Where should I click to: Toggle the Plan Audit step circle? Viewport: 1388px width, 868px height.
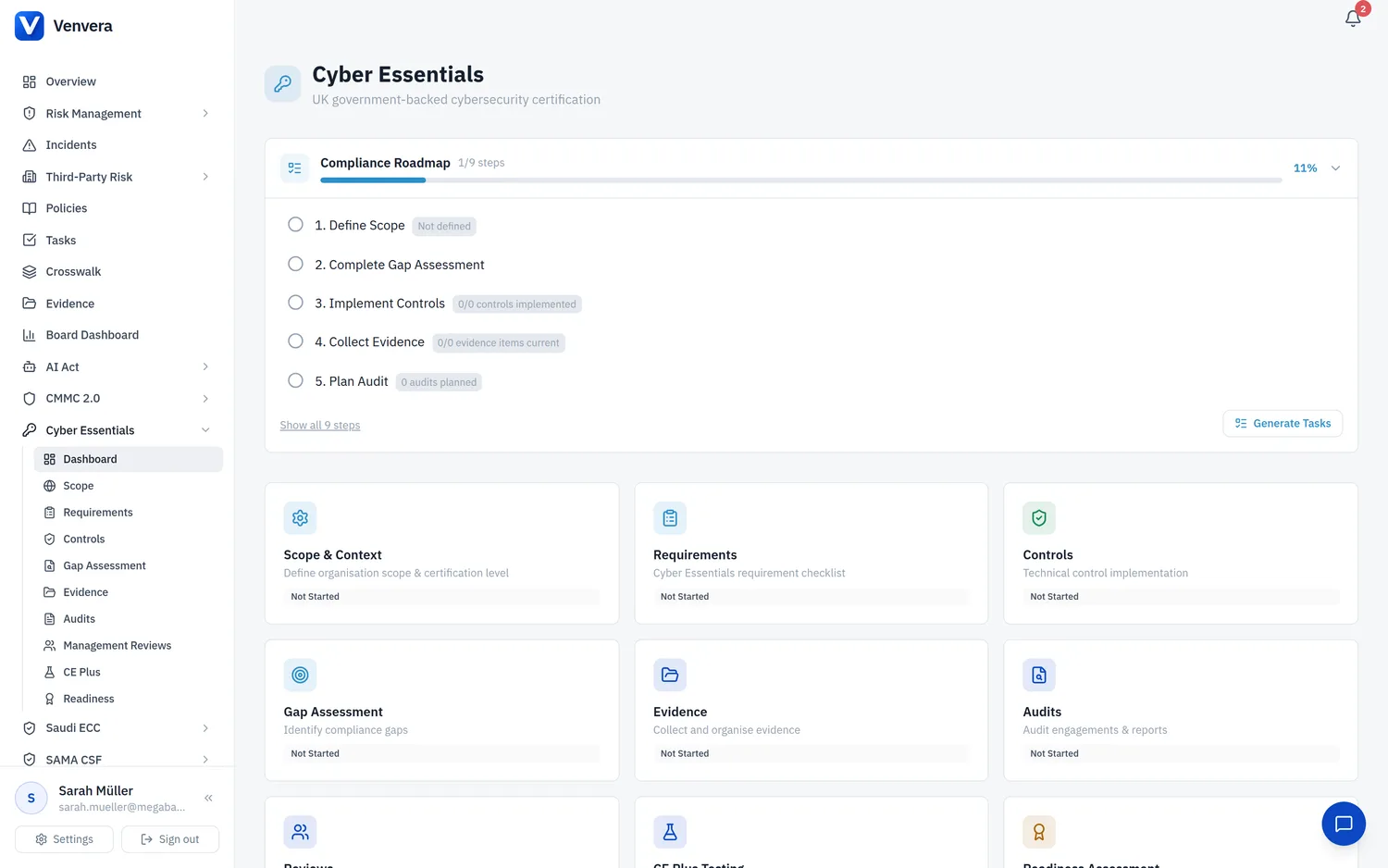pyautogui.click(x=295, y=380)
